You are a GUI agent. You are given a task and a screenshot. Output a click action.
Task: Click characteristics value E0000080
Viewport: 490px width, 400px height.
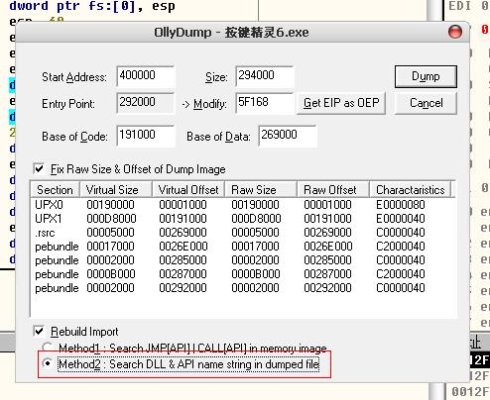[400, 204]
